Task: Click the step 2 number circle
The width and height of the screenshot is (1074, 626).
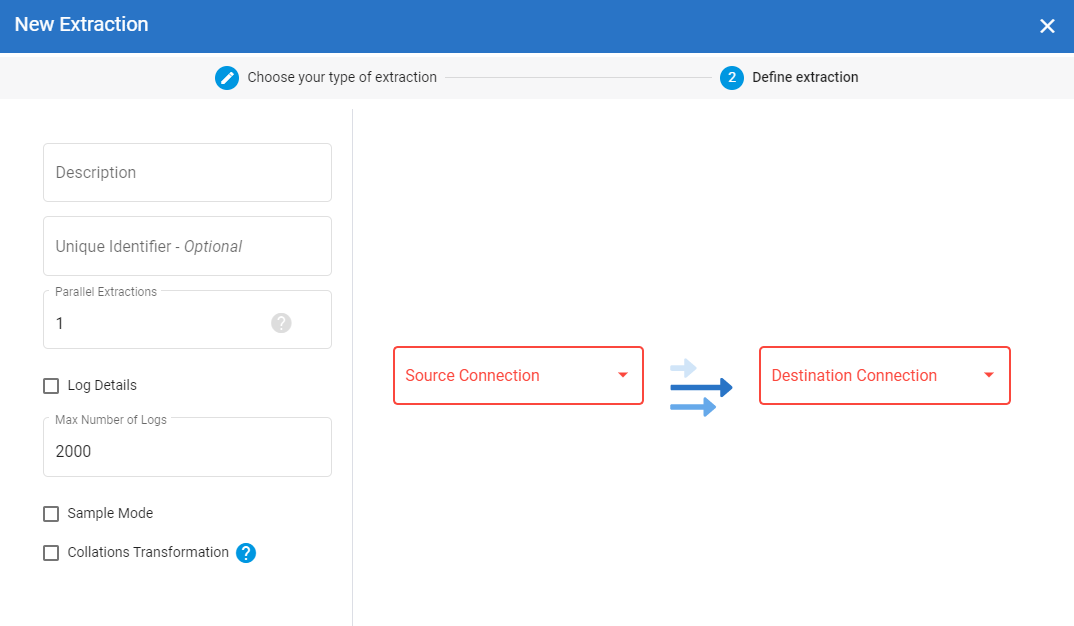Action: point(732,77)
